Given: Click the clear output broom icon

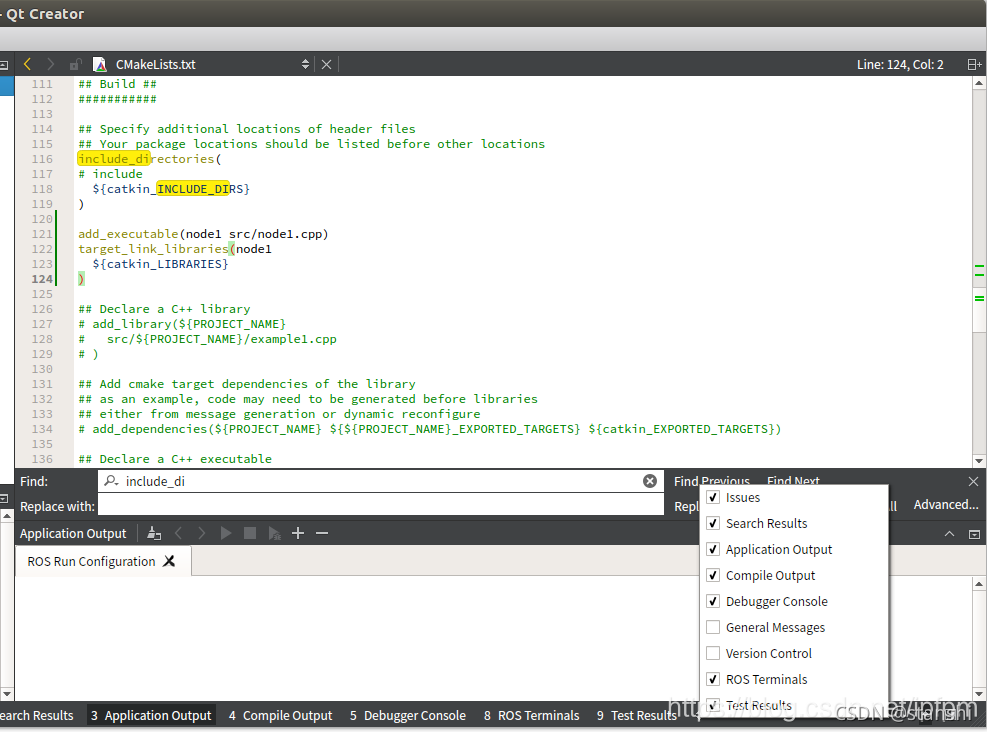Looking at the screenshot, I should (x=154, y=534).
